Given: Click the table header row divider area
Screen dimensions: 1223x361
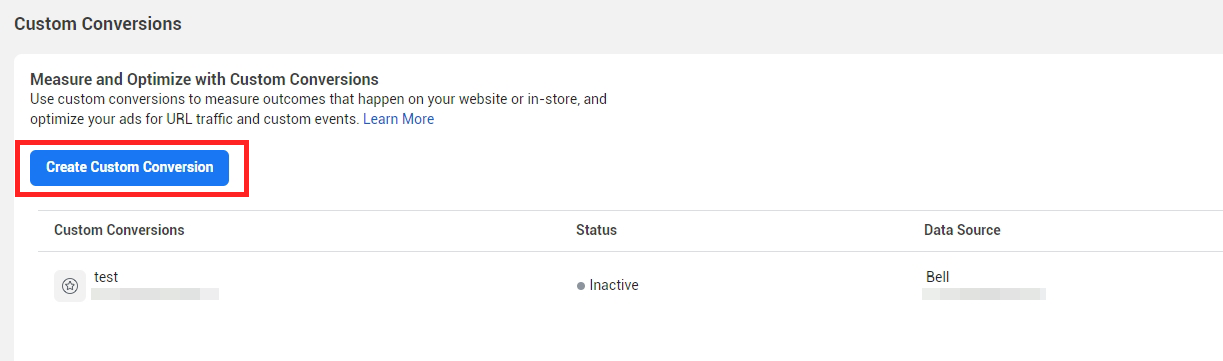Looking at the screenshot, I should 630,251.
